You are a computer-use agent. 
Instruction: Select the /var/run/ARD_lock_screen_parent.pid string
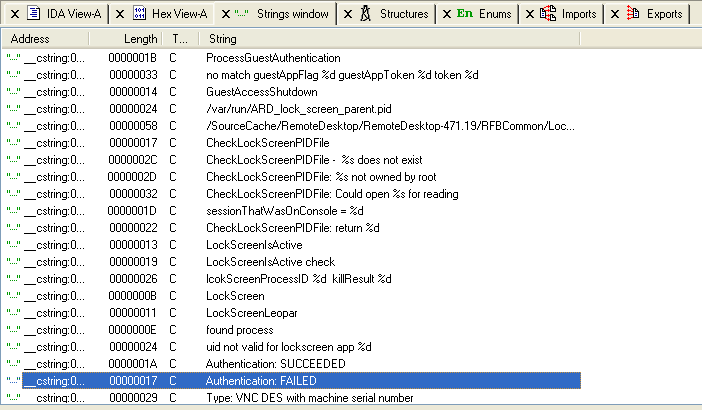[299, 109]
